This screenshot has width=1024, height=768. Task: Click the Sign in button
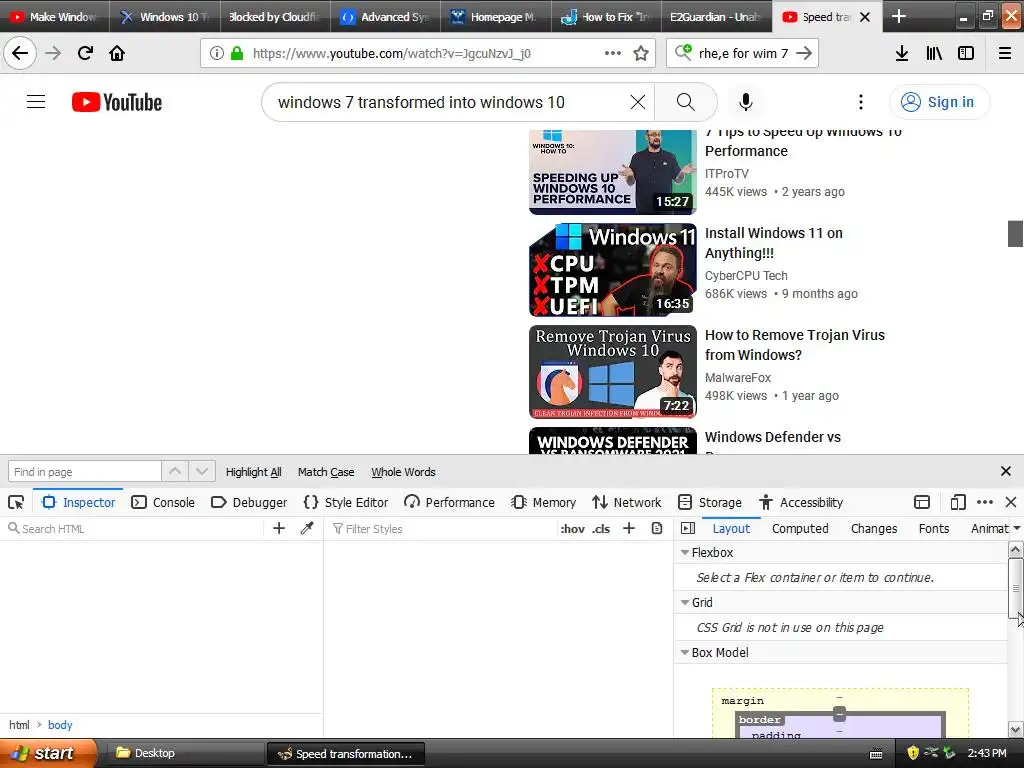pyautogui.click(x=939, y=102)
